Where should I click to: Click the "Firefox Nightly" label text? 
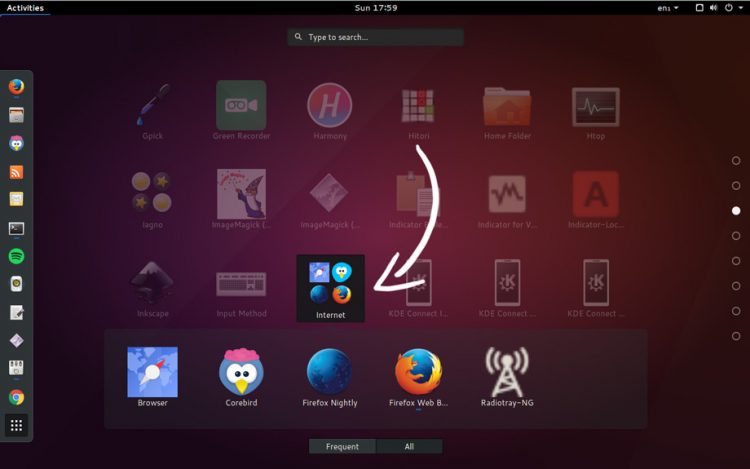pyautogui.click(x=330, y=403)
